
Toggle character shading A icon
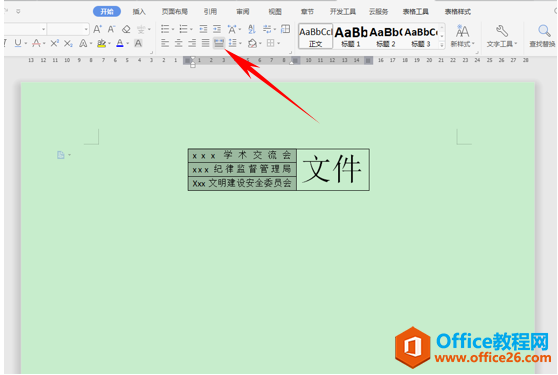pos(138,43)
